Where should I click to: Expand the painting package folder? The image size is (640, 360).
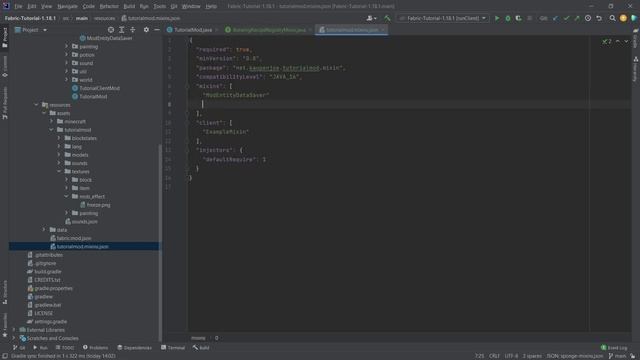tap(67, 47)
